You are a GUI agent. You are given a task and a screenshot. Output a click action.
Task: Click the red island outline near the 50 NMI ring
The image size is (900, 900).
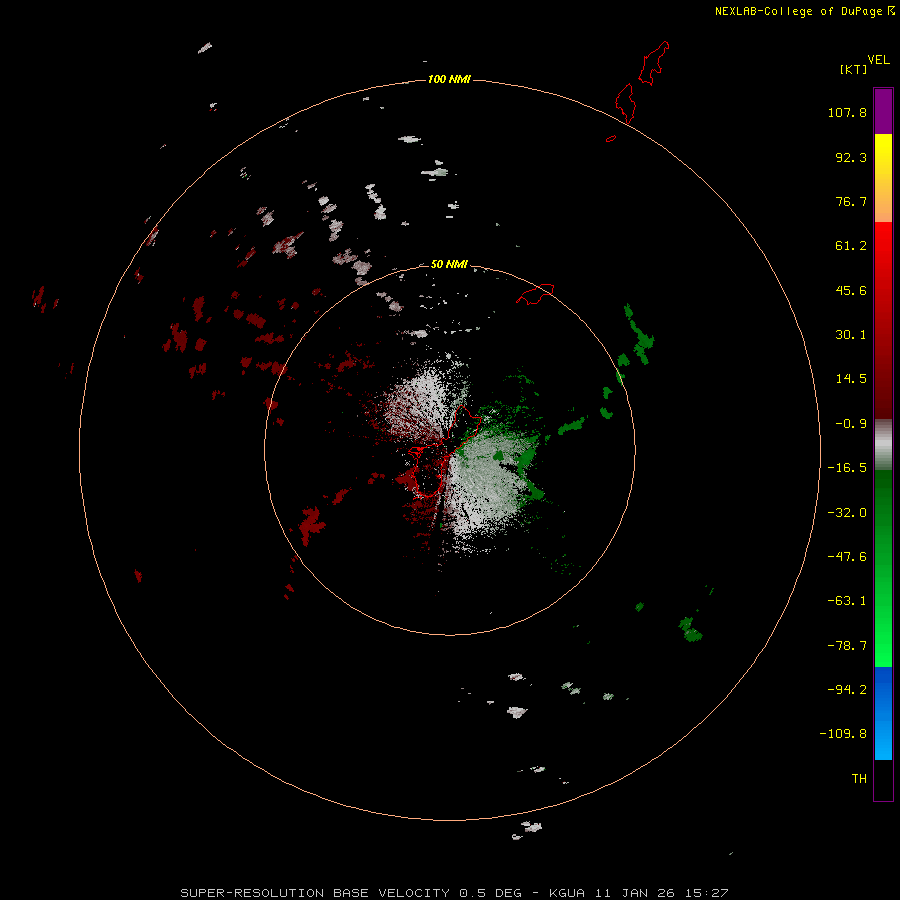click(x=535, y=294)
